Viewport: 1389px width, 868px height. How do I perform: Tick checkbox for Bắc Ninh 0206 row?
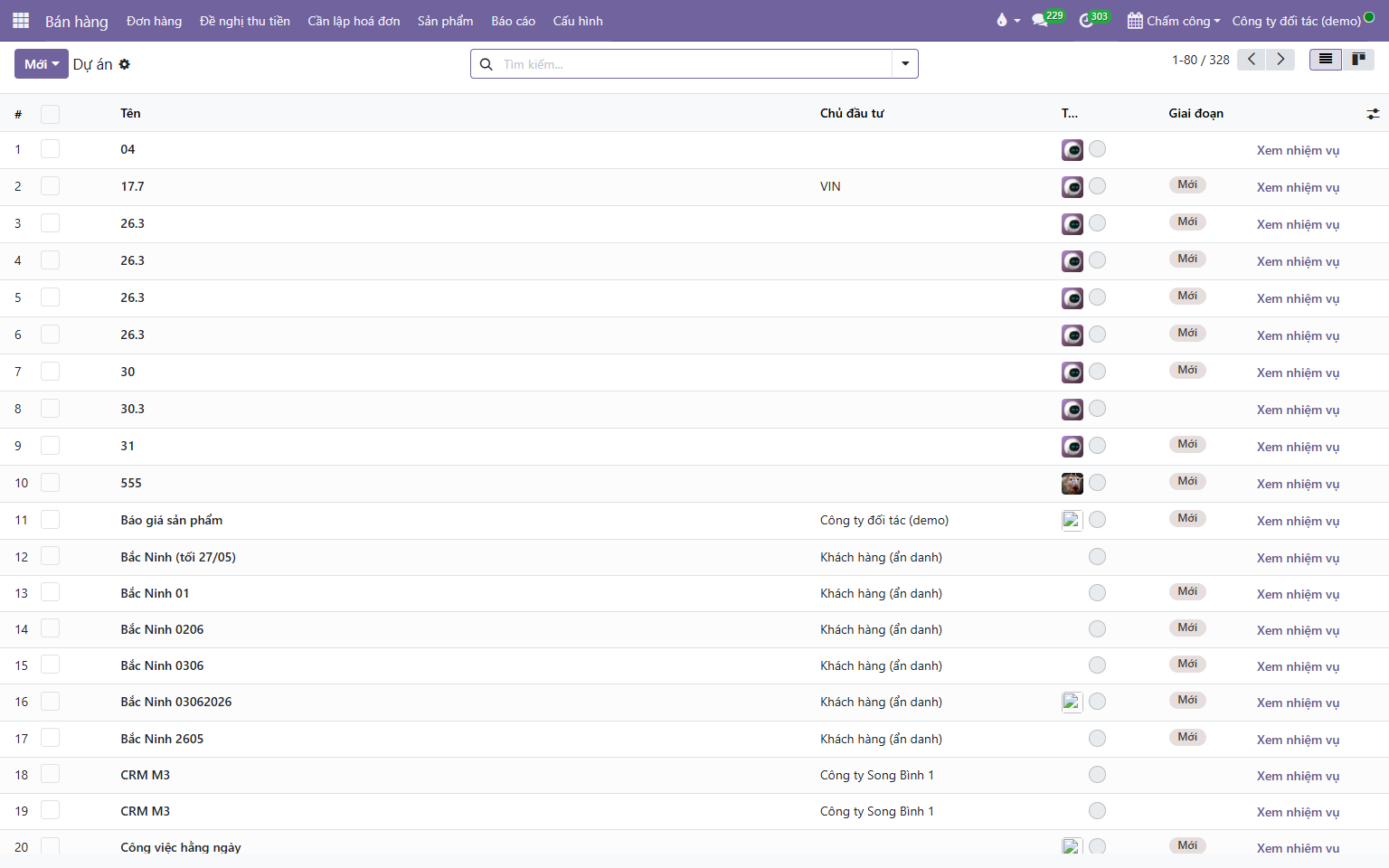point(50,629)
